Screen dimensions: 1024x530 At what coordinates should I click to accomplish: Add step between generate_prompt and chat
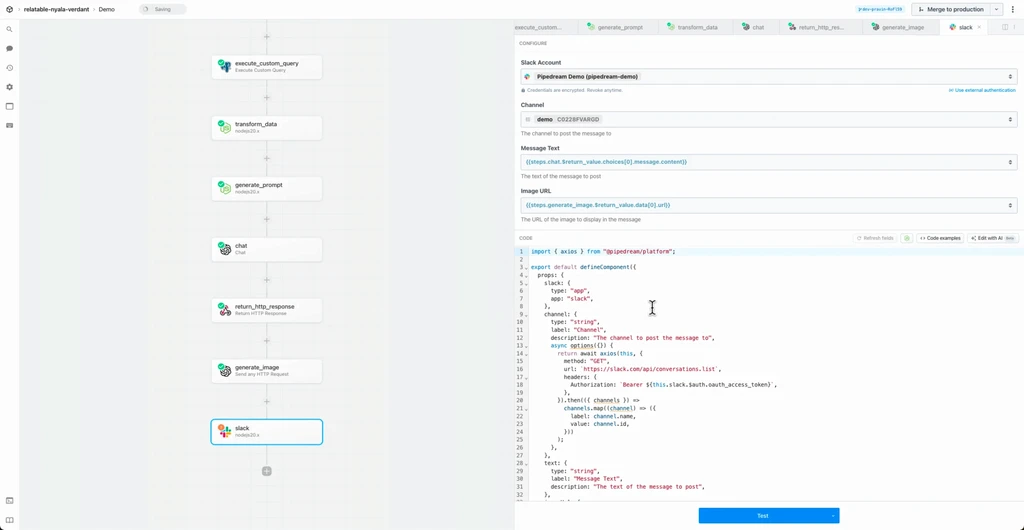[x=266, y=219]
